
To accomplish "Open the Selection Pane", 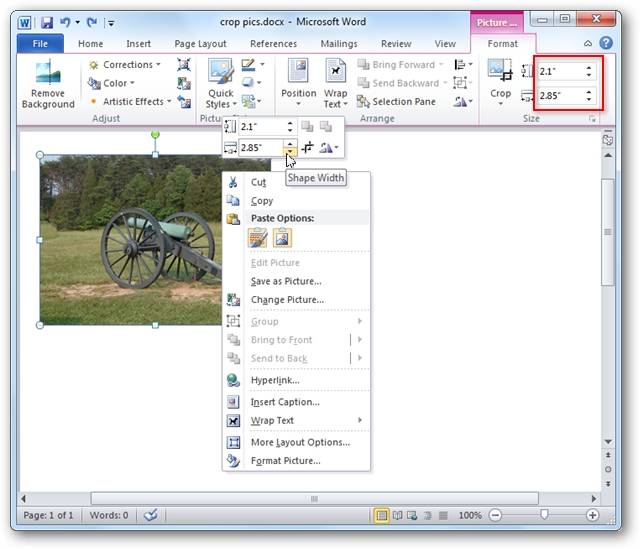I will (x=396, y=101).
